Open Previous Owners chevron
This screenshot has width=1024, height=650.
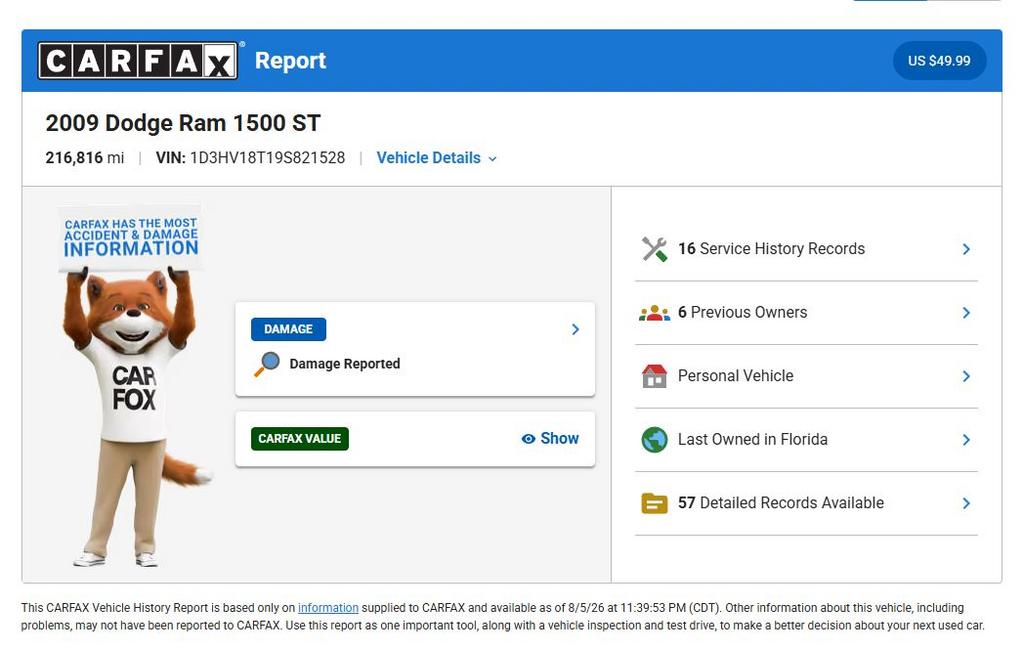(966, 313)
